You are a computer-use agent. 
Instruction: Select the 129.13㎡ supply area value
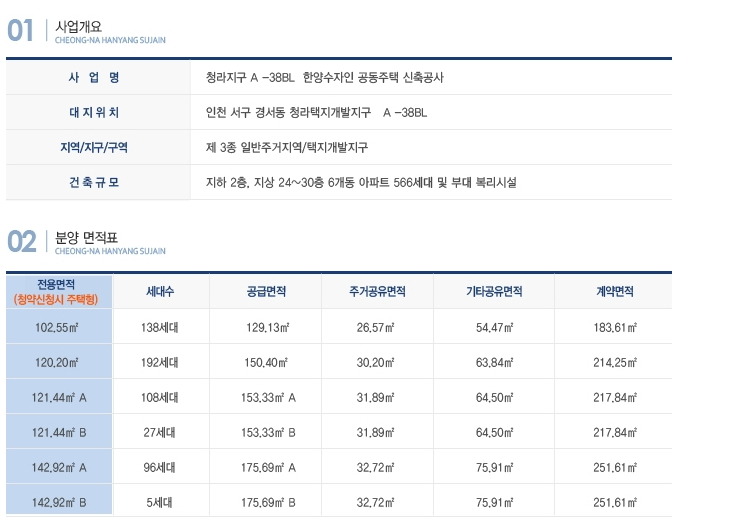[268, 327]
